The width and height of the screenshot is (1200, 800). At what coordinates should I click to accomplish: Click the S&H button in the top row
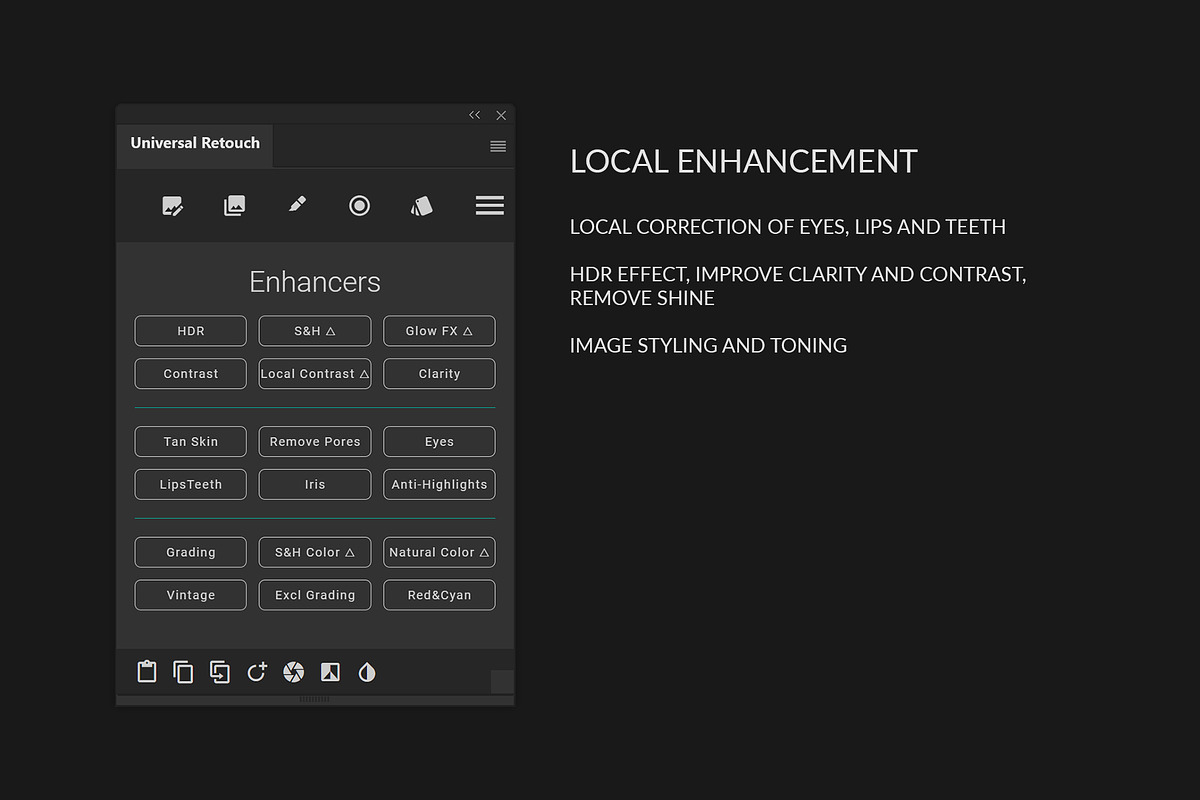click(x=315, y=331)
